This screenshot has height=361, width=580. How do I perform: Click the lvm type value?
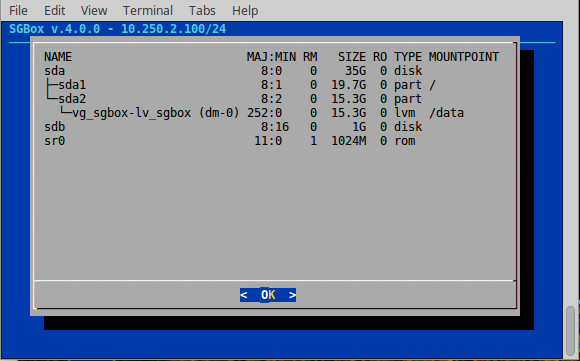point(404,113)
